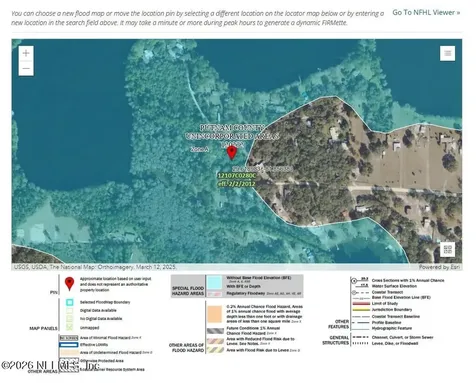
Task: Click the red pin symbol in the legend
Action: [69, 284]
